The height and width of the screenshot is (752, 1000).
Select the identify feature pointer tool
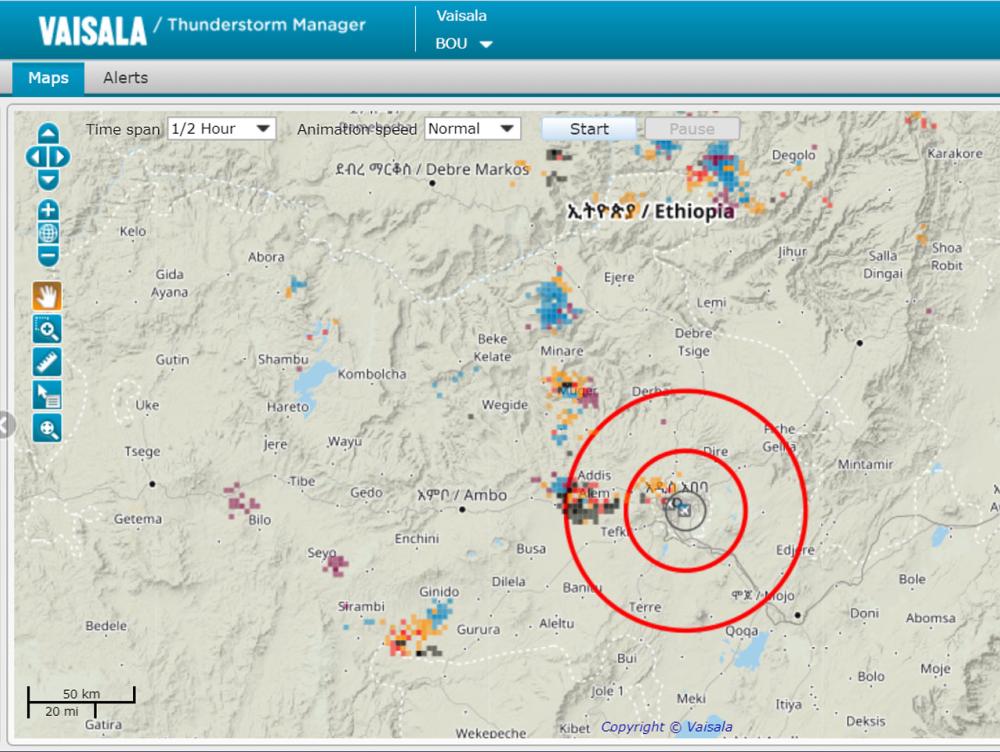click(x=48, y=394)
